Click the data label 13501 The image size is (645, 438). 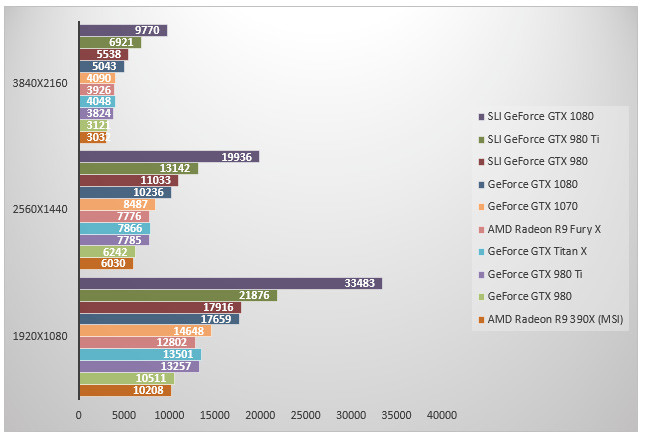(178, 354)
